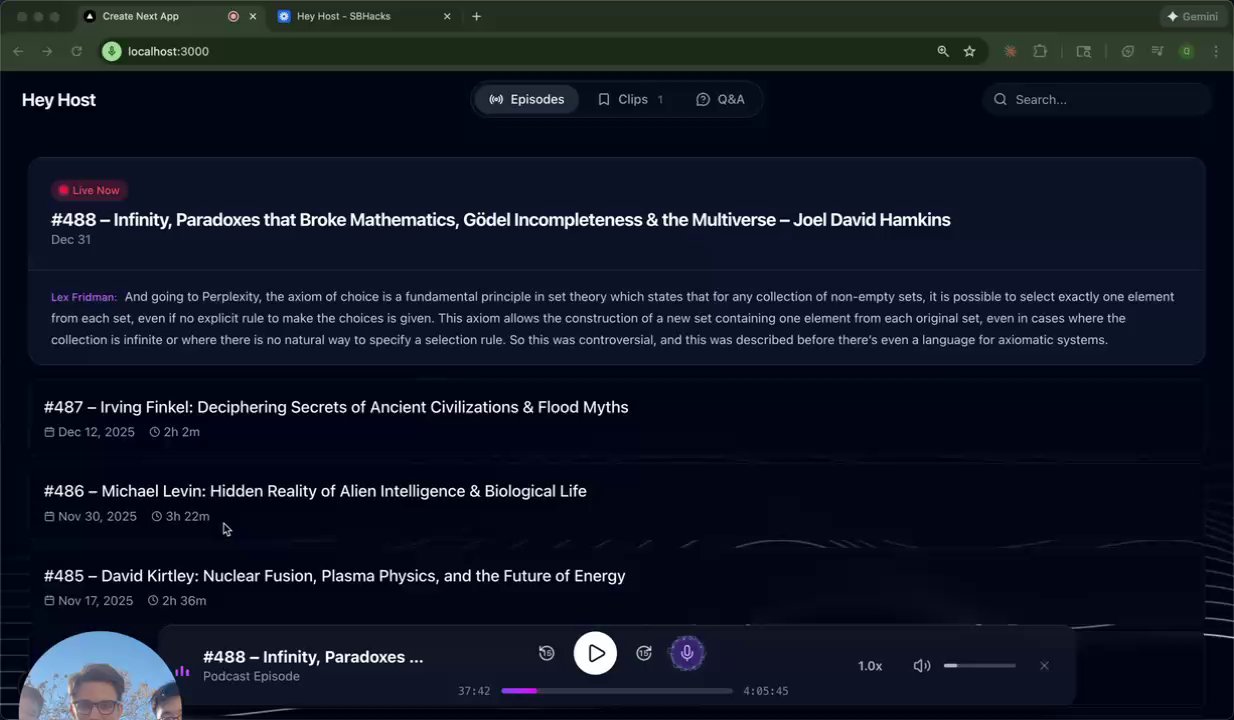This screenshot has width=1234, height=720.
Task: Click the red burst extension icon
Action: 1010,51
